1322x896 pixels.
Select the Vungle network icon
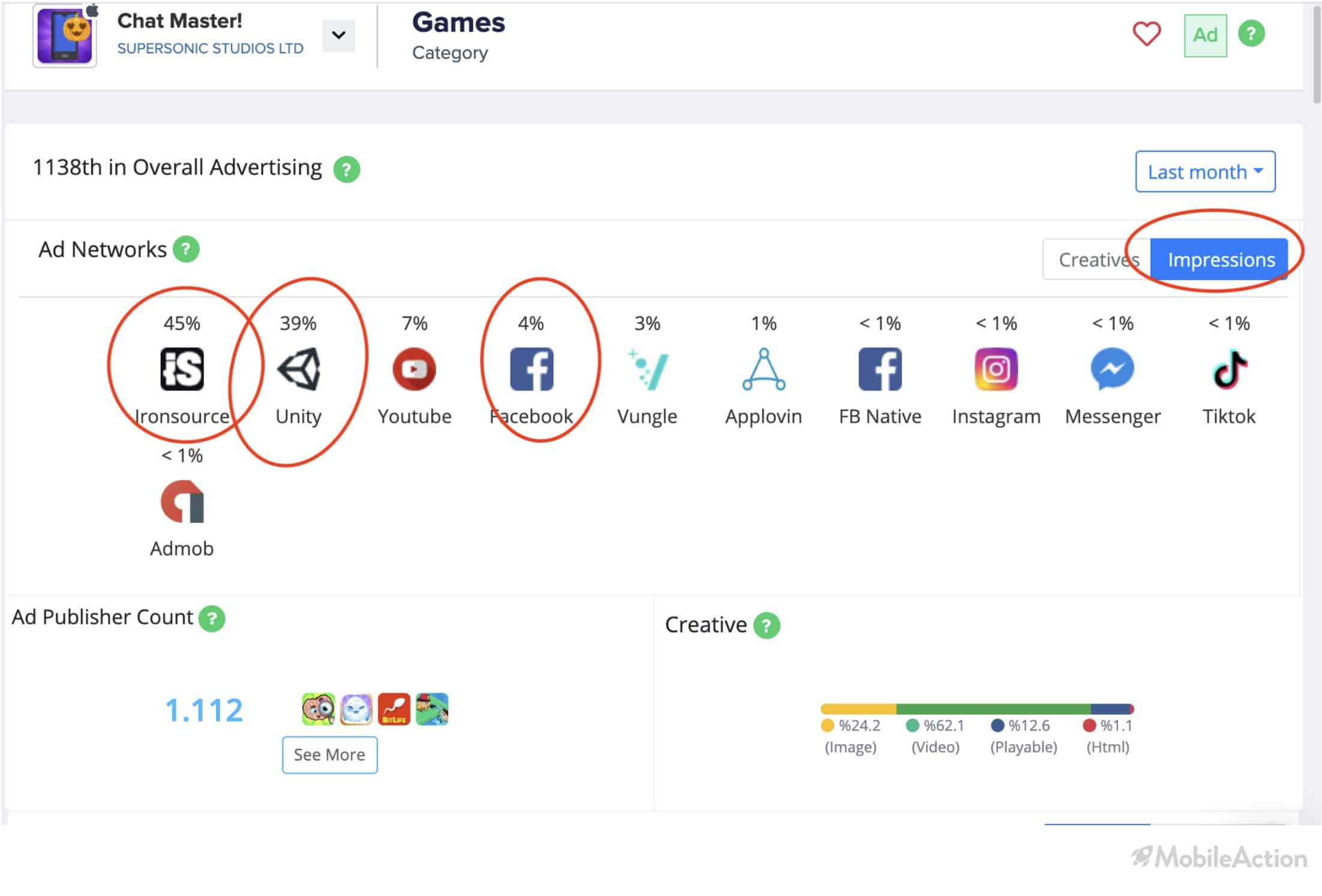647,368
